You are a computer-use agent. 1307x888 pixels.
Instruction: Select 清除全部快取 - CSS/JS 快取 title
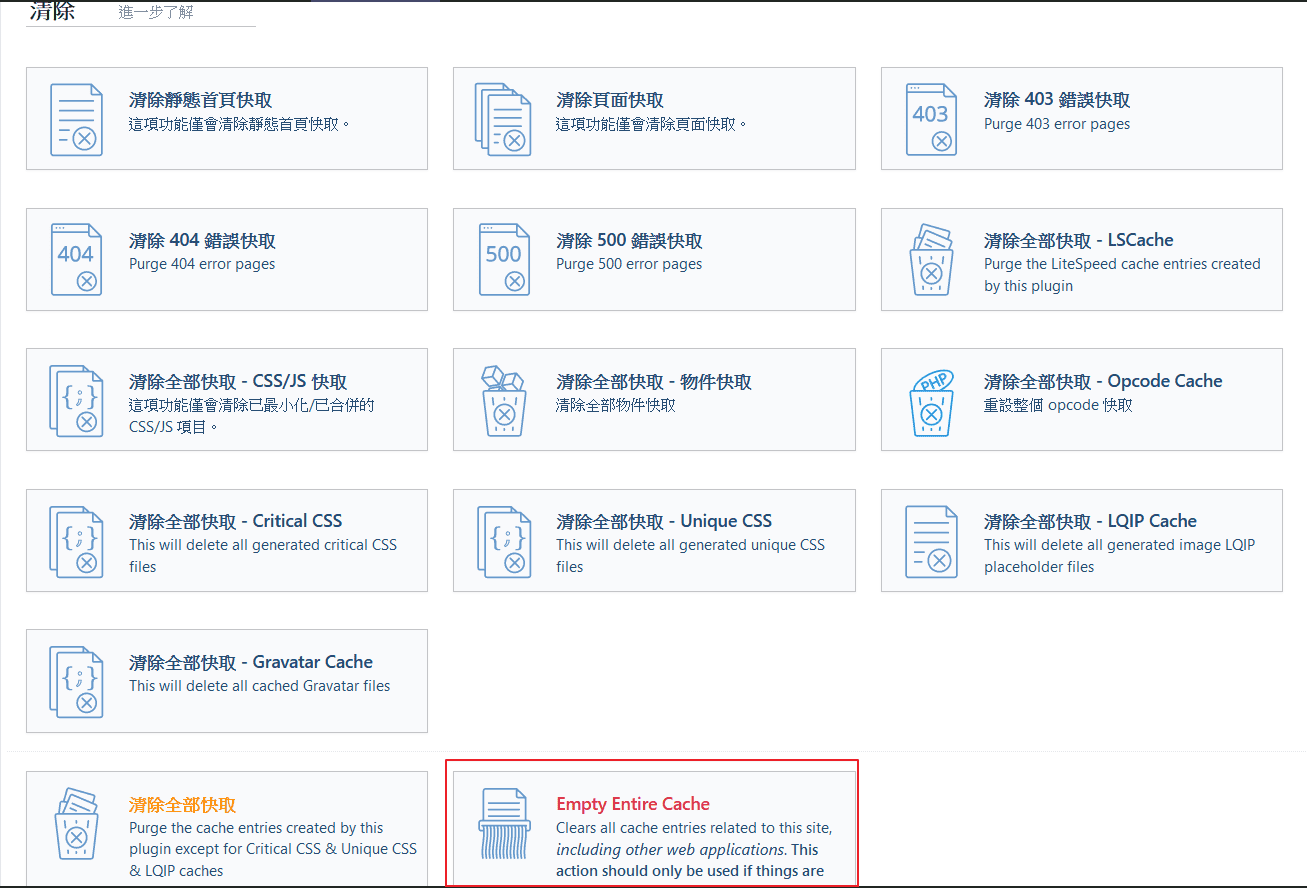click(x=238, y=381)
